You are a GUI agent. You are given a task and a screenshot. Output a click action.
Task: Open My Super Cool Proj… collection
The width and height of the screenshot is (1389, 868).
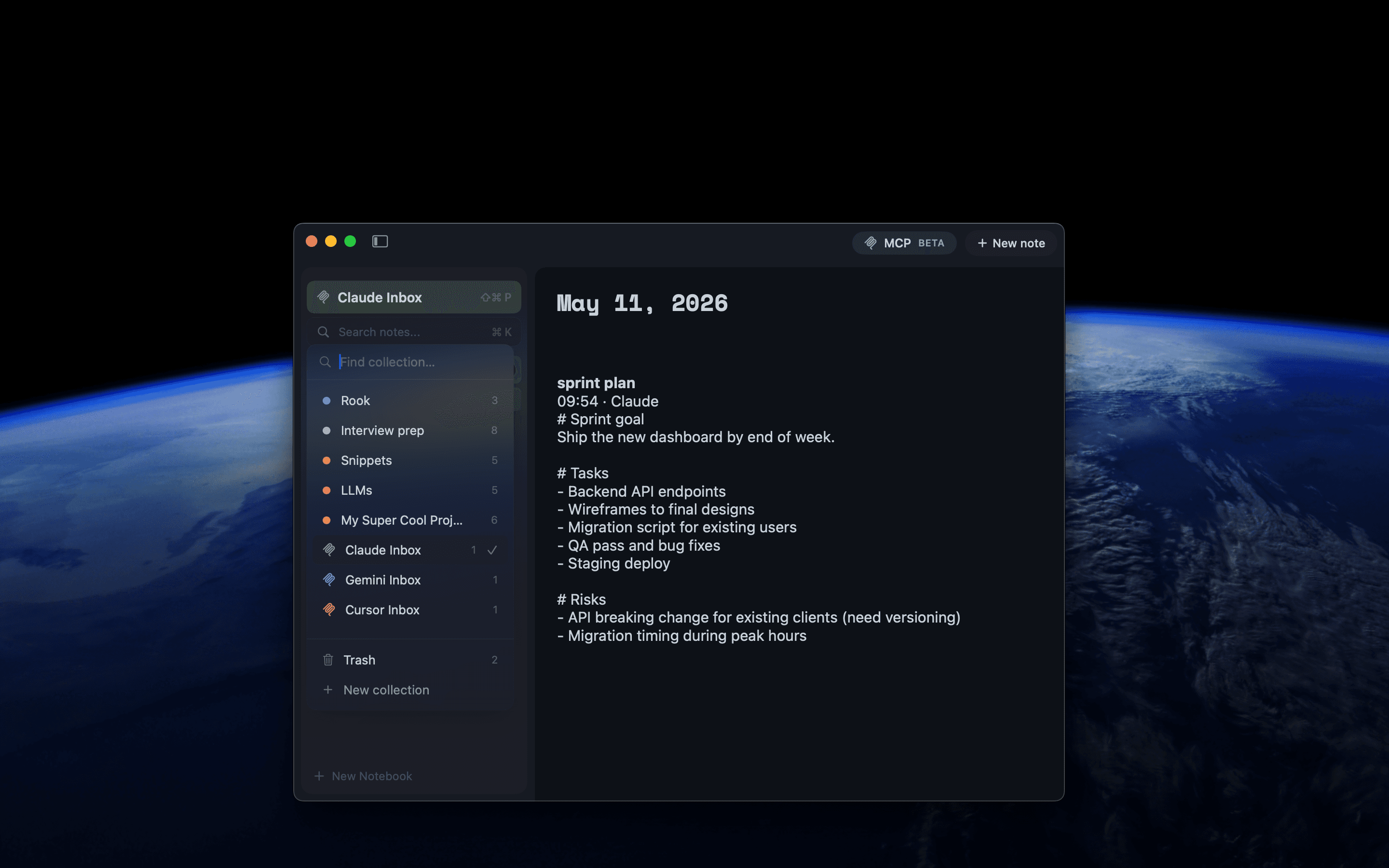pos(411,519)
